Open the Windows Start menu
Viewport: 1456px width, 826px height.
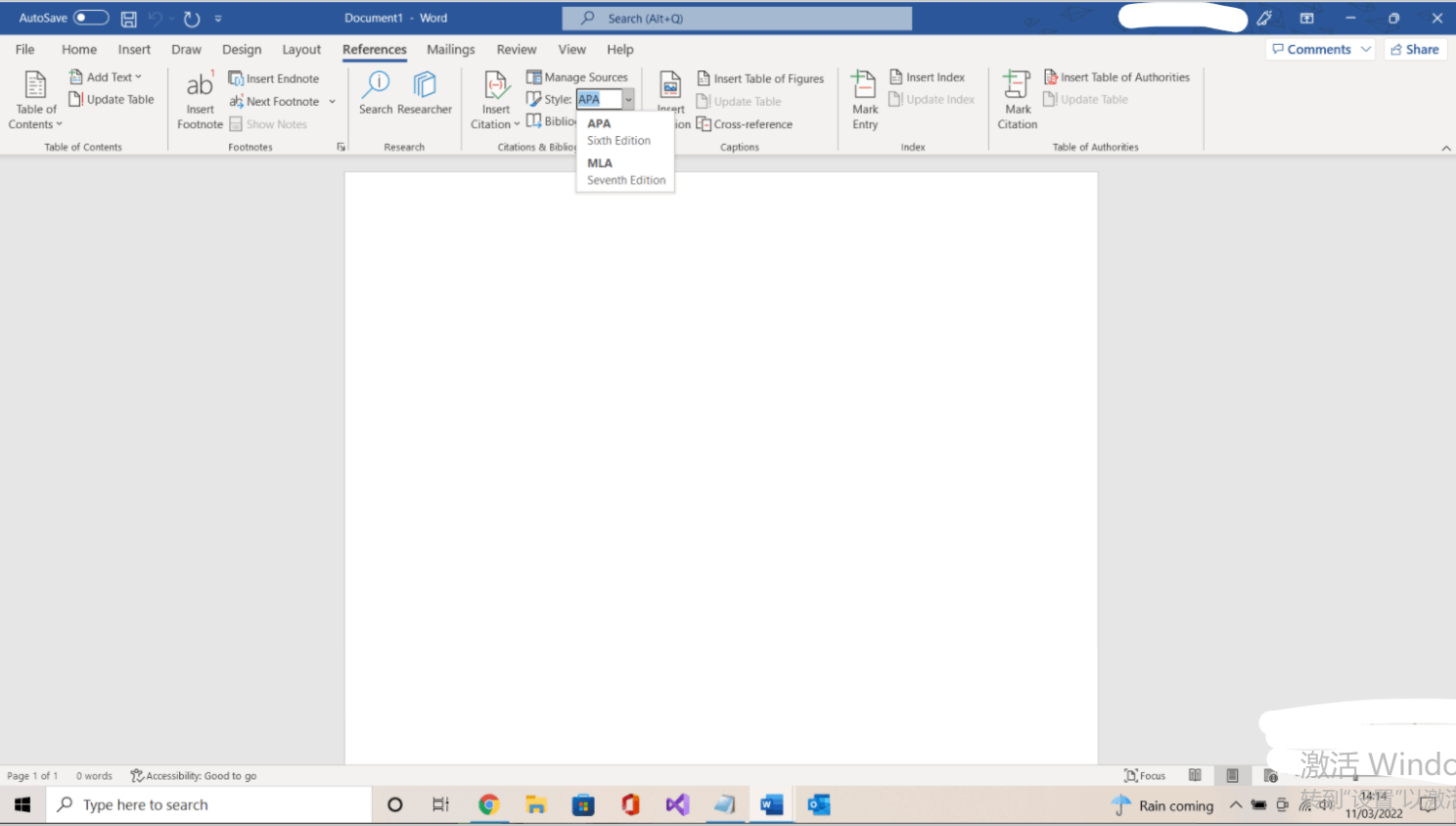point(23,804)
